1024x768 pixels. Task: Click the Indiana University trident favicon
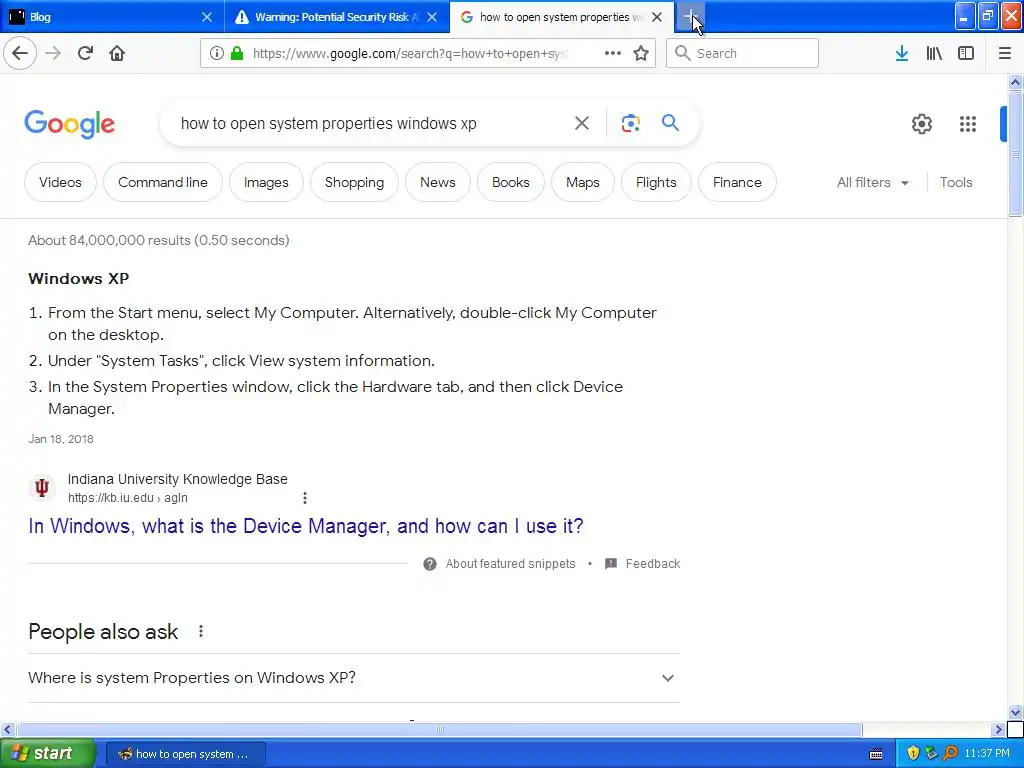tap(42, 488)
